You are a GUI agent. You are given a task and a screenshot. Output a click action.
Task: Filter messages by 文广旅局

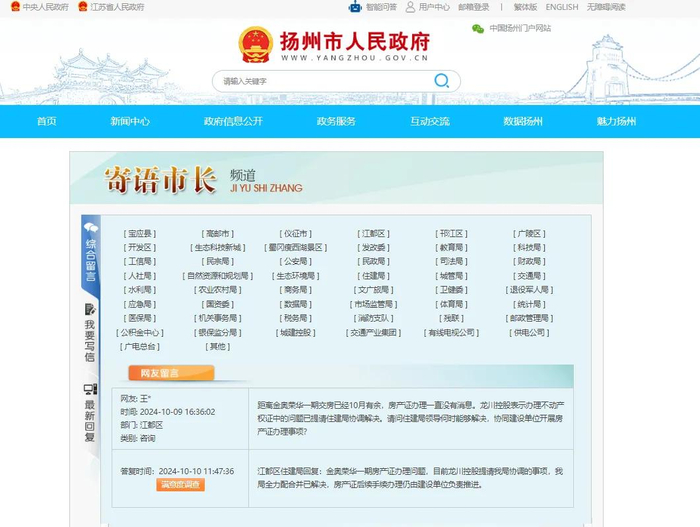pyautogui.click(x=373, y=290)
